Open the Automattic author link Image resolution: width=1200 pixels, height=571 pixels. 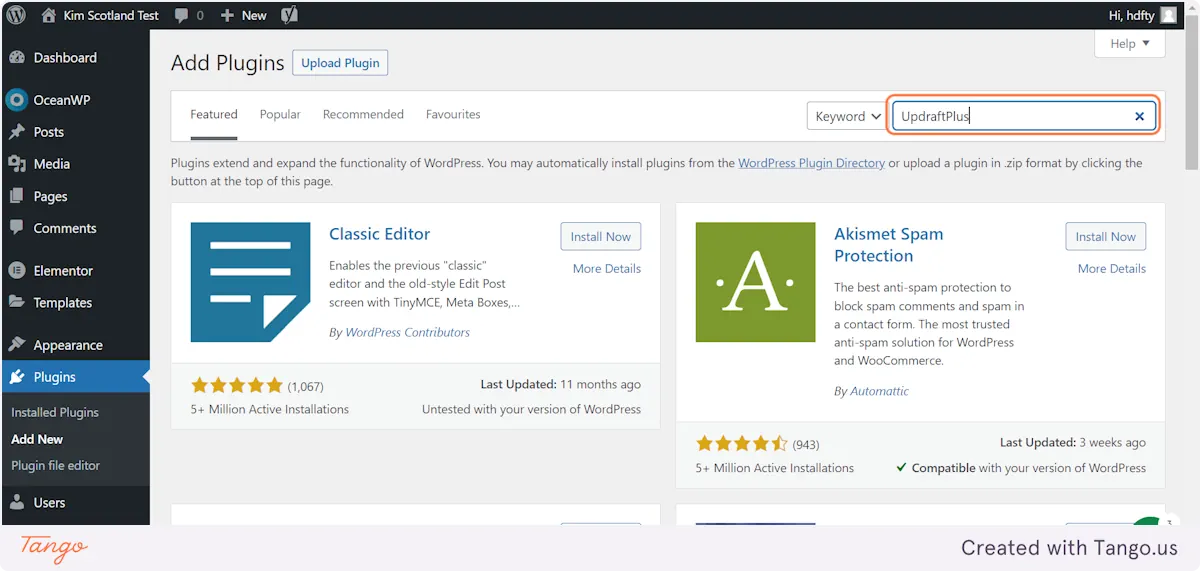click(x=879, y=391)
